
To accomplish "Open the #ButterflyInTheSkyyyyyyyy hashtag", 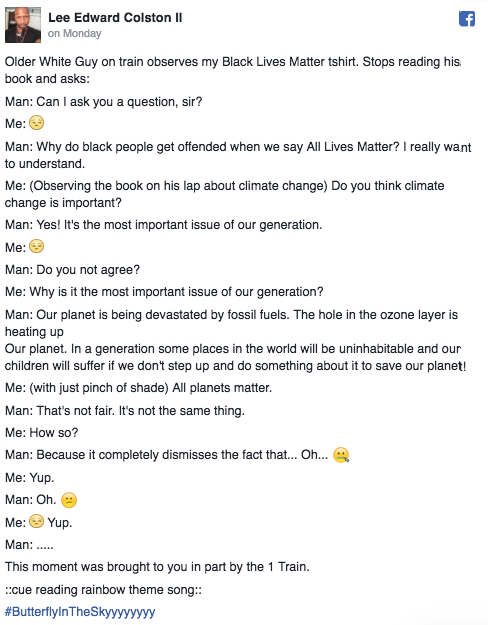I will click(x=80, y=612).
